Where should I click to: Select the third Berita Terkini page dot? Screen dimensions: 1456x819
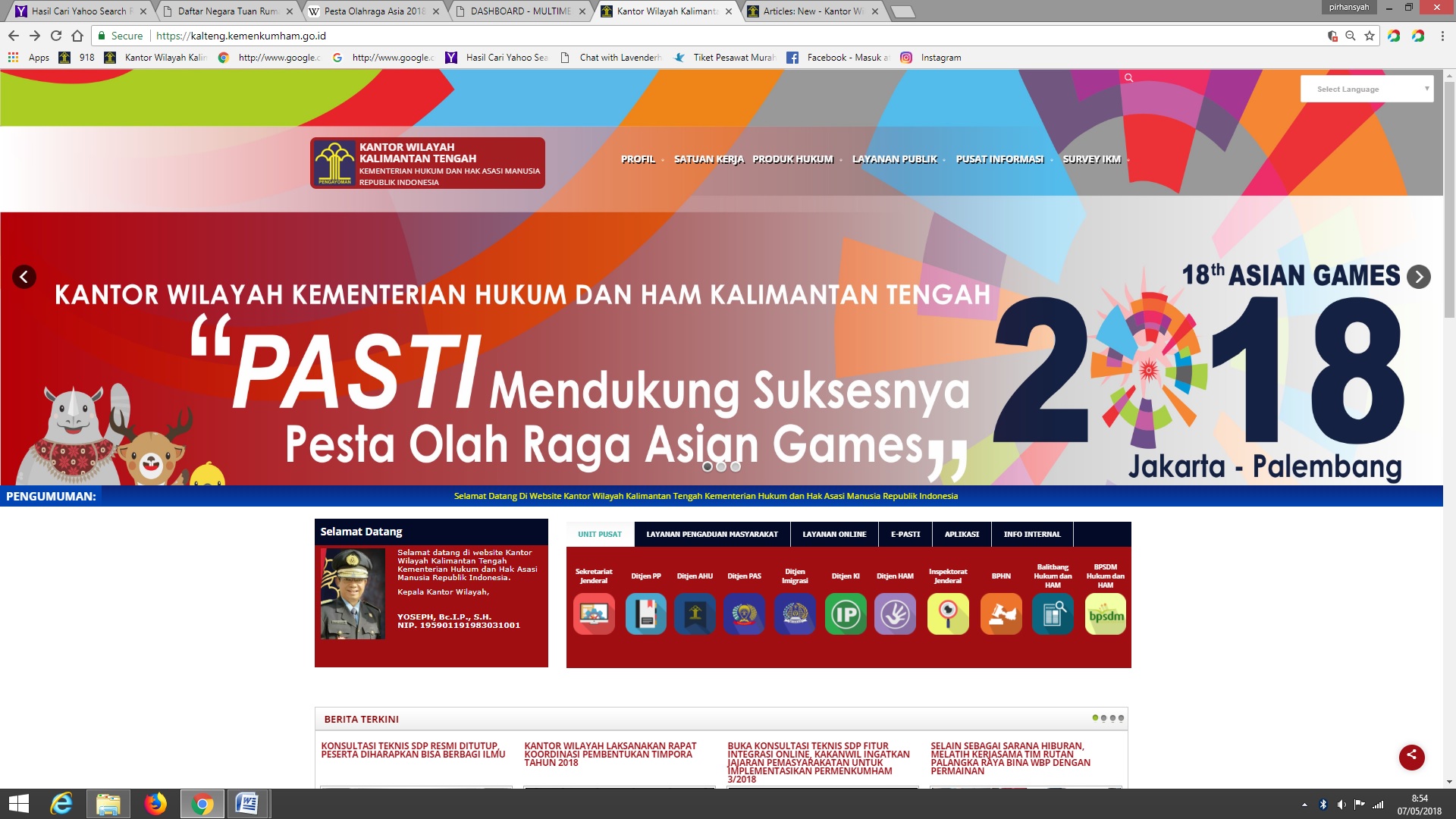click(1112, 718)
